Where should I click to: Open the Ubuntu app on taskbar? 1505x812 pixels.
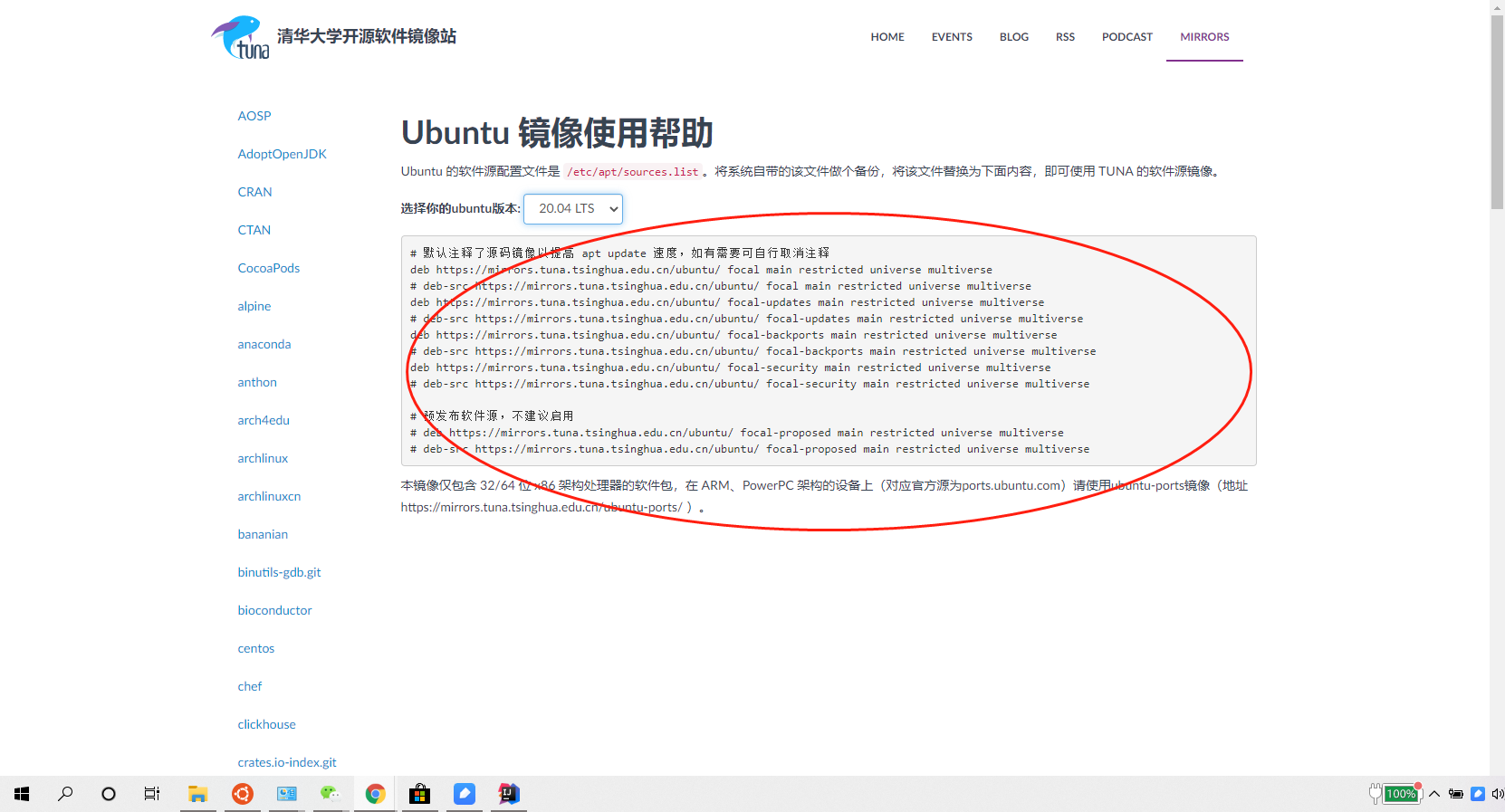pyautogui.click(x=242, y=794)
